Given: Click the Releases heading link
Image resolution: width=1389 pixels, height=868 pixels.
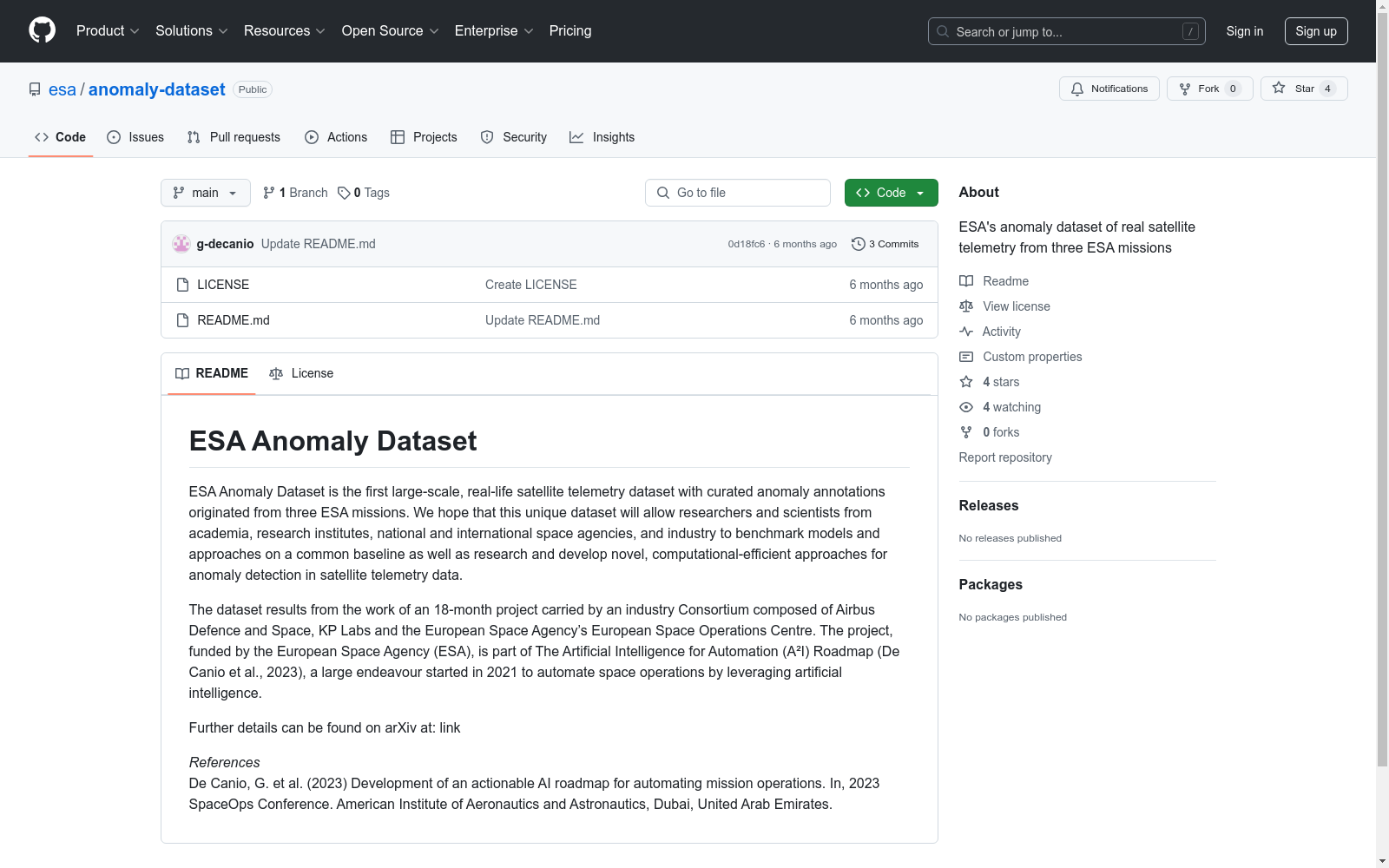Looking at the screenshot, I should [x=989, y=505].
